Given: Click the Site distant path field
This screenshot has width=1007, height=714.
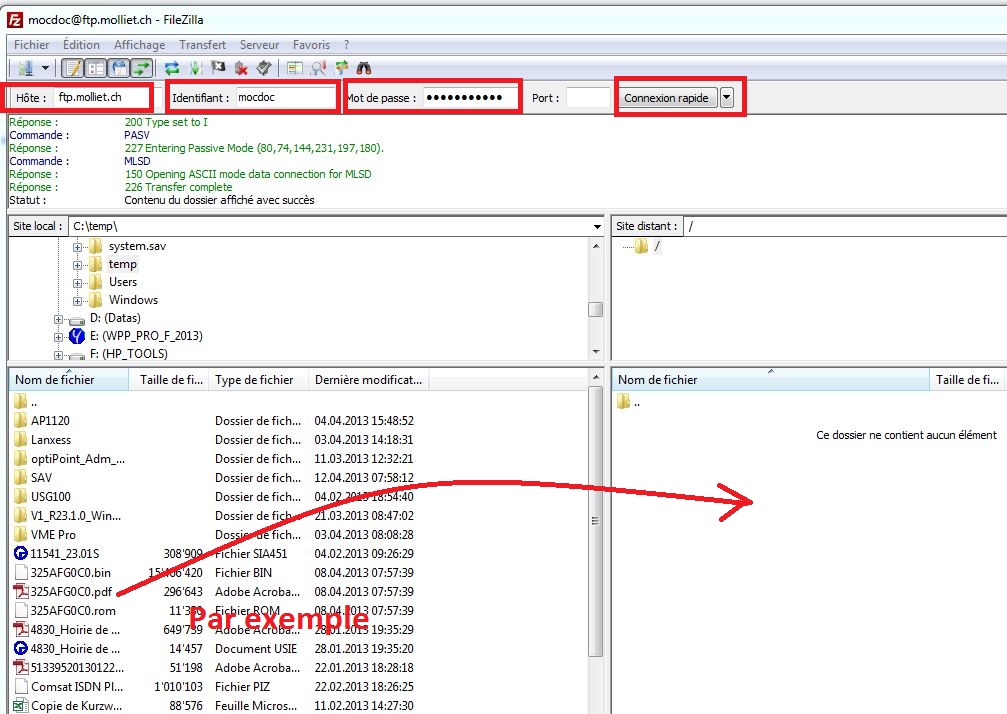Looking at the screenshot, I should 845,226.
